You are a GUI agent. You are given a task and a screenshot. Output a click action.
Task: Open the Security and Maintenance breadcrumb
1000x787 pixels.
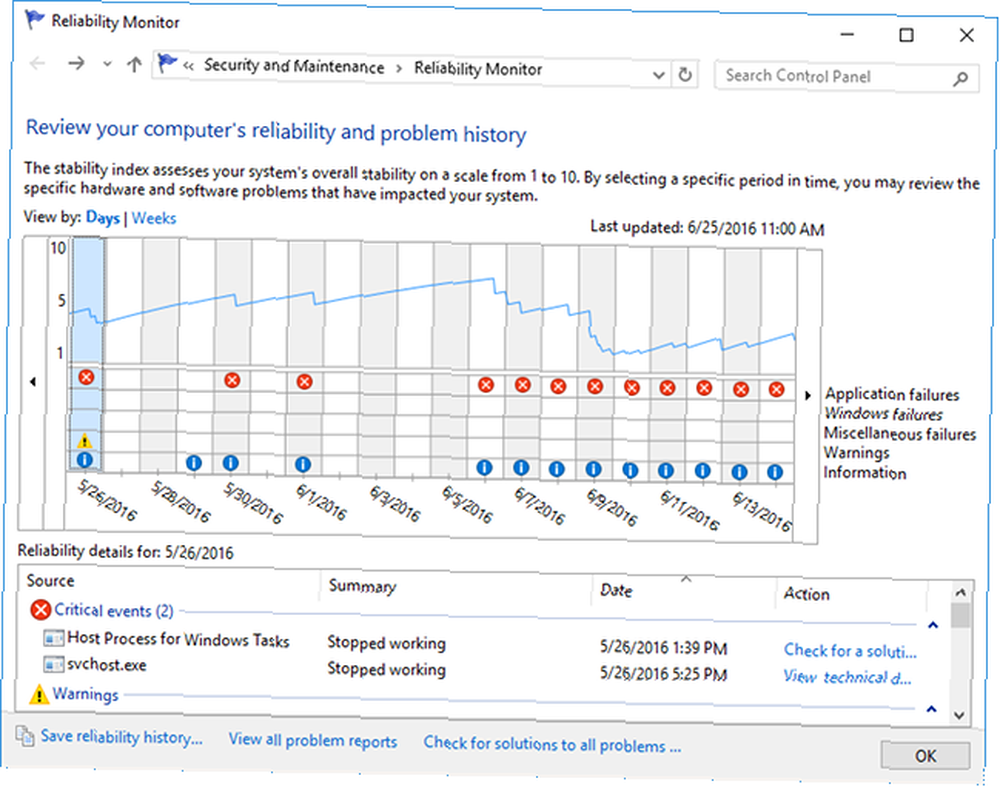click(294, 66)
